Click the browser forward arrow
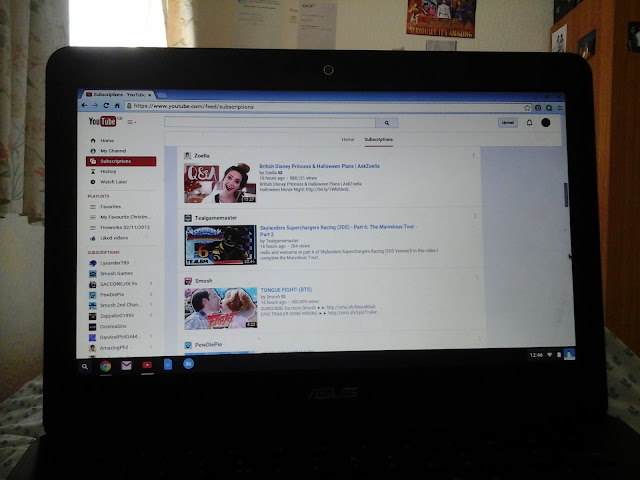Viewport: 640px width, 480px height. [x=95, y=105]
